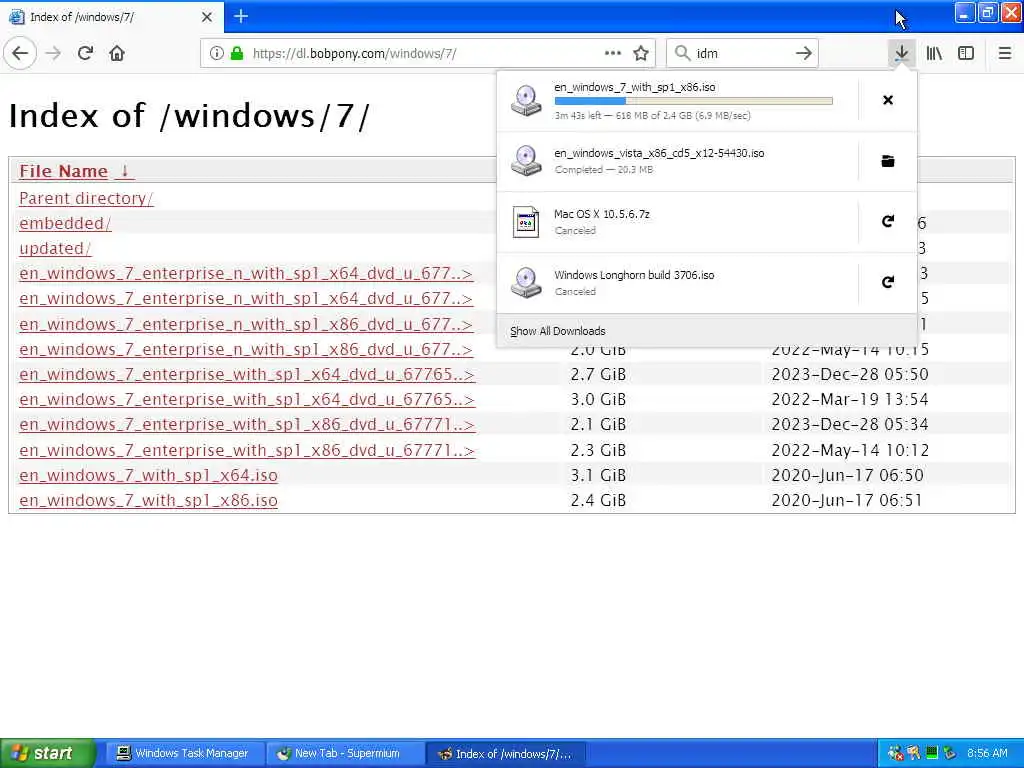Bookmark this page with the star
The height and width of the screenshot is (768, 1024).
coord(641,54)
